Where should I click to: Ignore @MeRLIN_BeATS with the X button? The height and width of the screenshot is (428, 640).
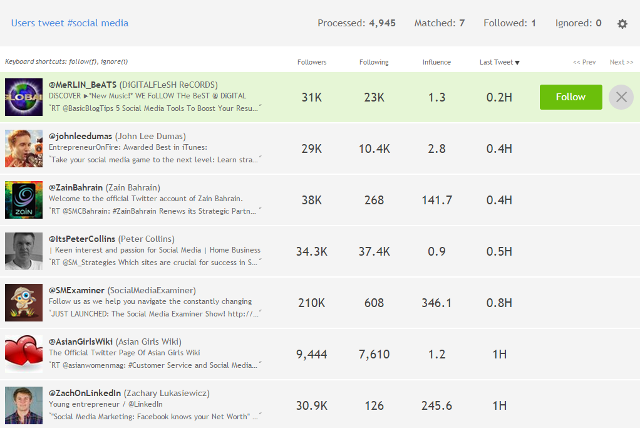621,97
